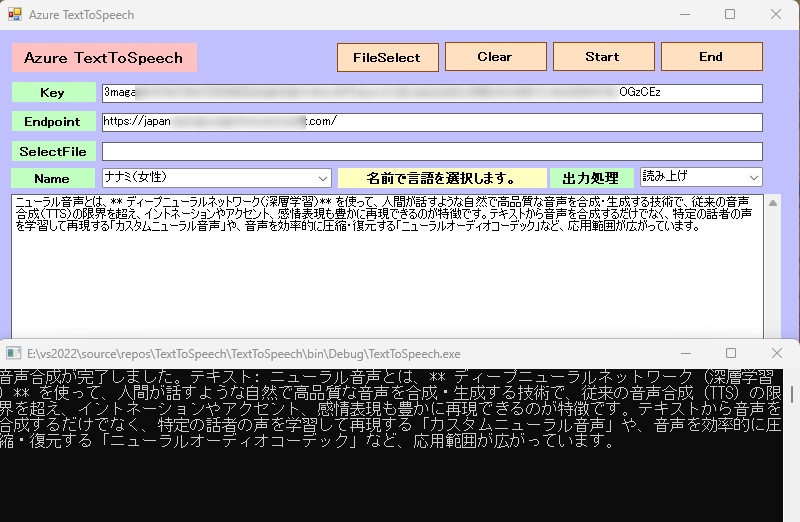Open the Azure TextToSpeech title bar icon menu
The height and width of the screenshot is (522, 800).
click(15, 15)
